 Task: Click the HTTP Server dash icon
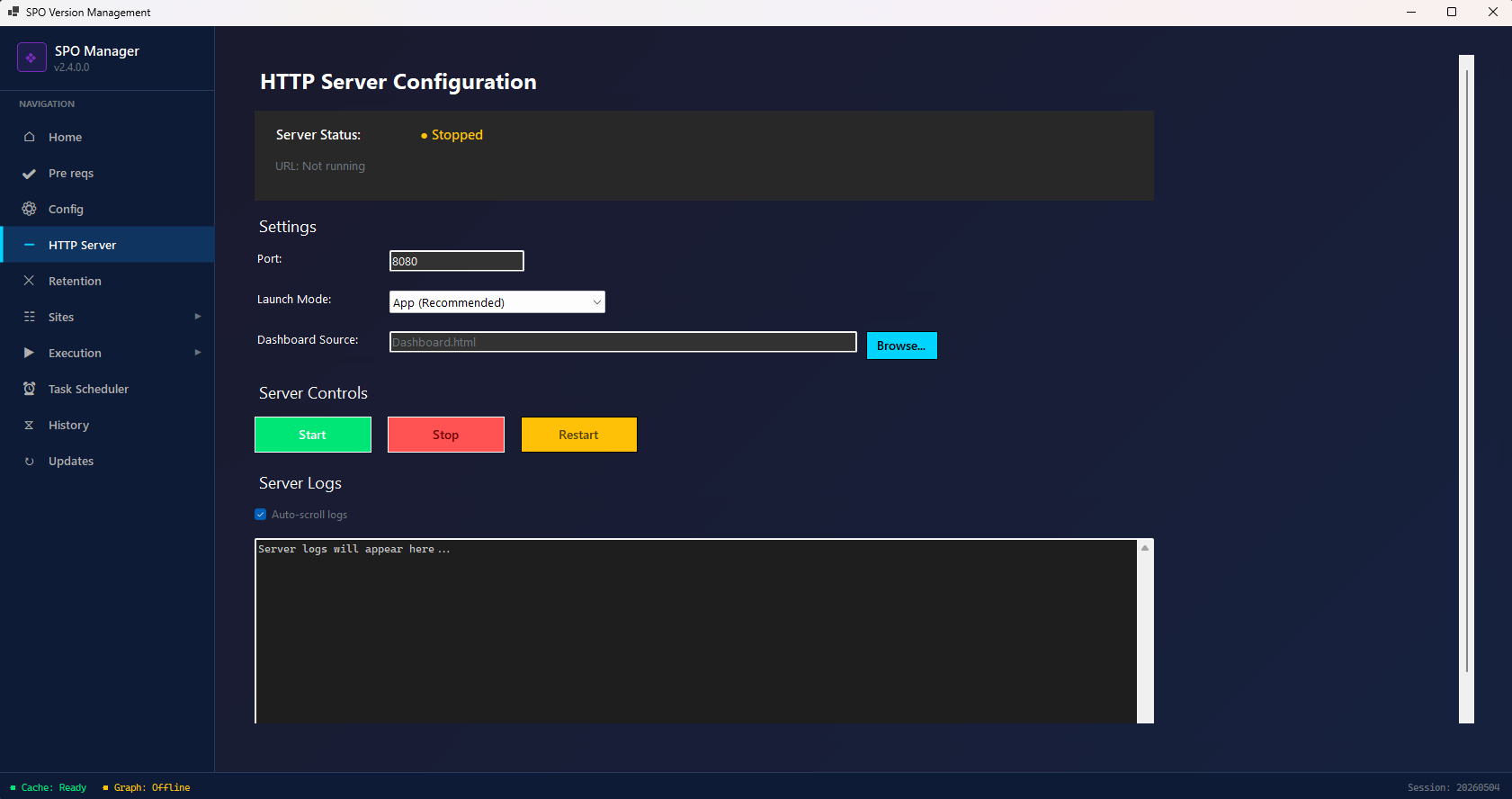coord(30,245)
